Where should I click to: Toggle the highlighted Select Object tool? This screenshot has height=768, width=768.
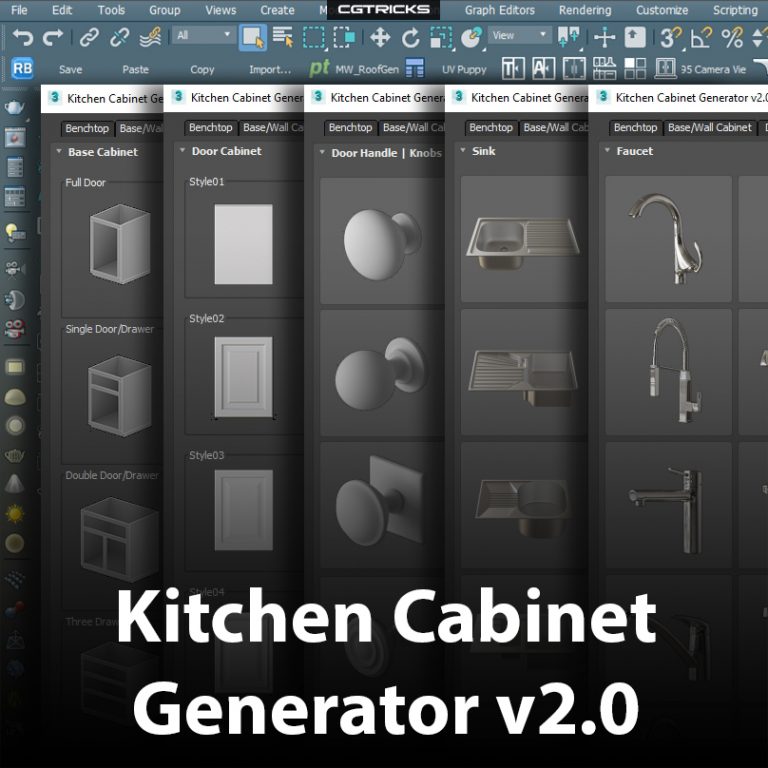pyautogui.click(x=254, y=38)
